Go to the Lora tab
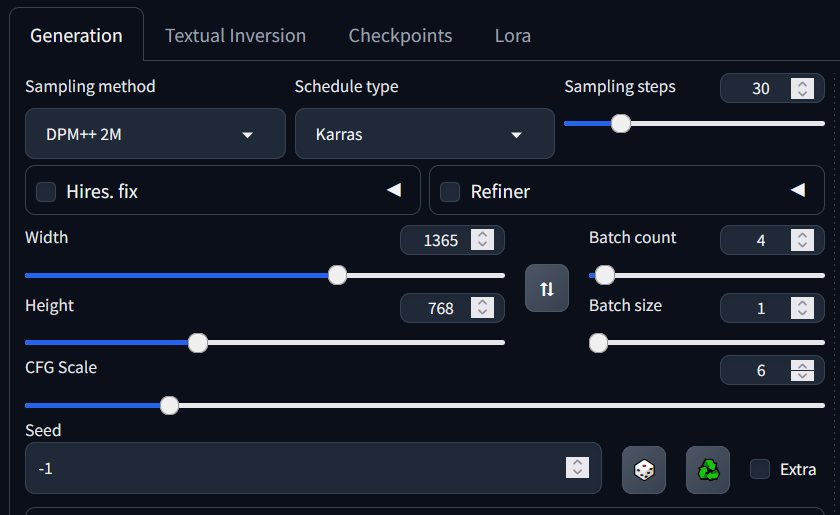 513,35
